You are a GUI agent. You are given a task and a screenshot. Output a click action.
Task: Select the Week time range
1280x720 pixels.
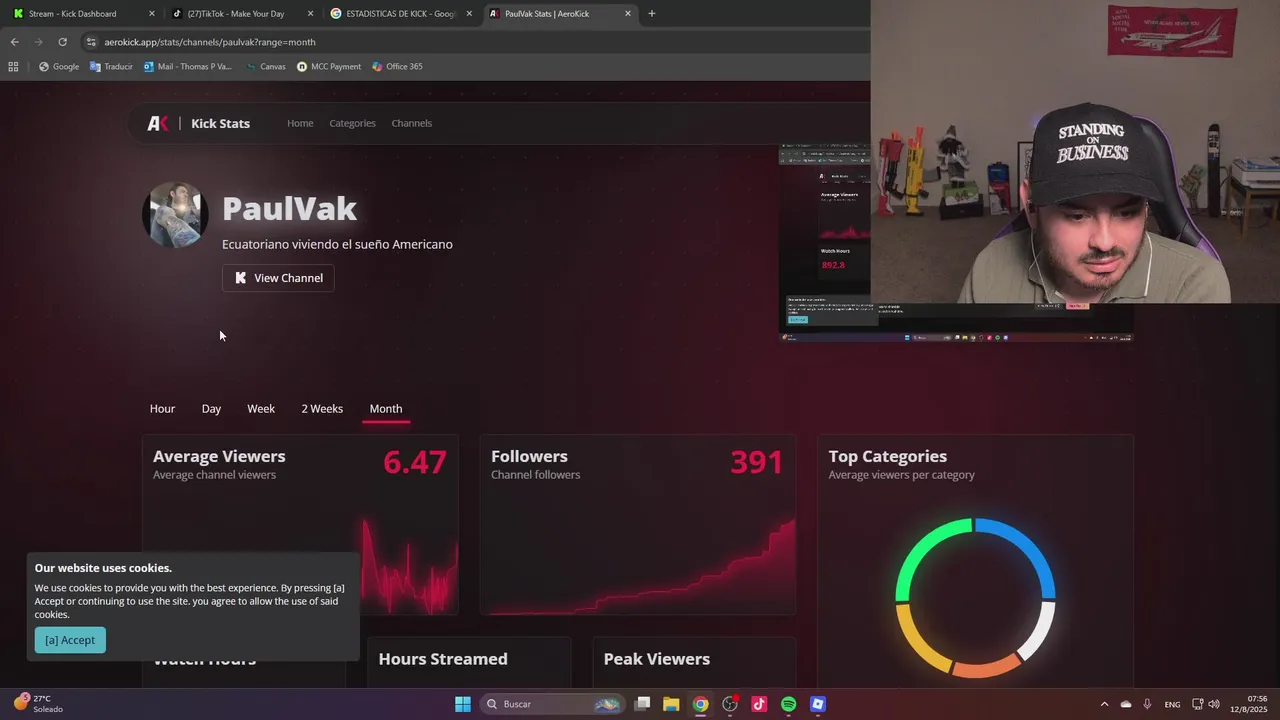261,409
